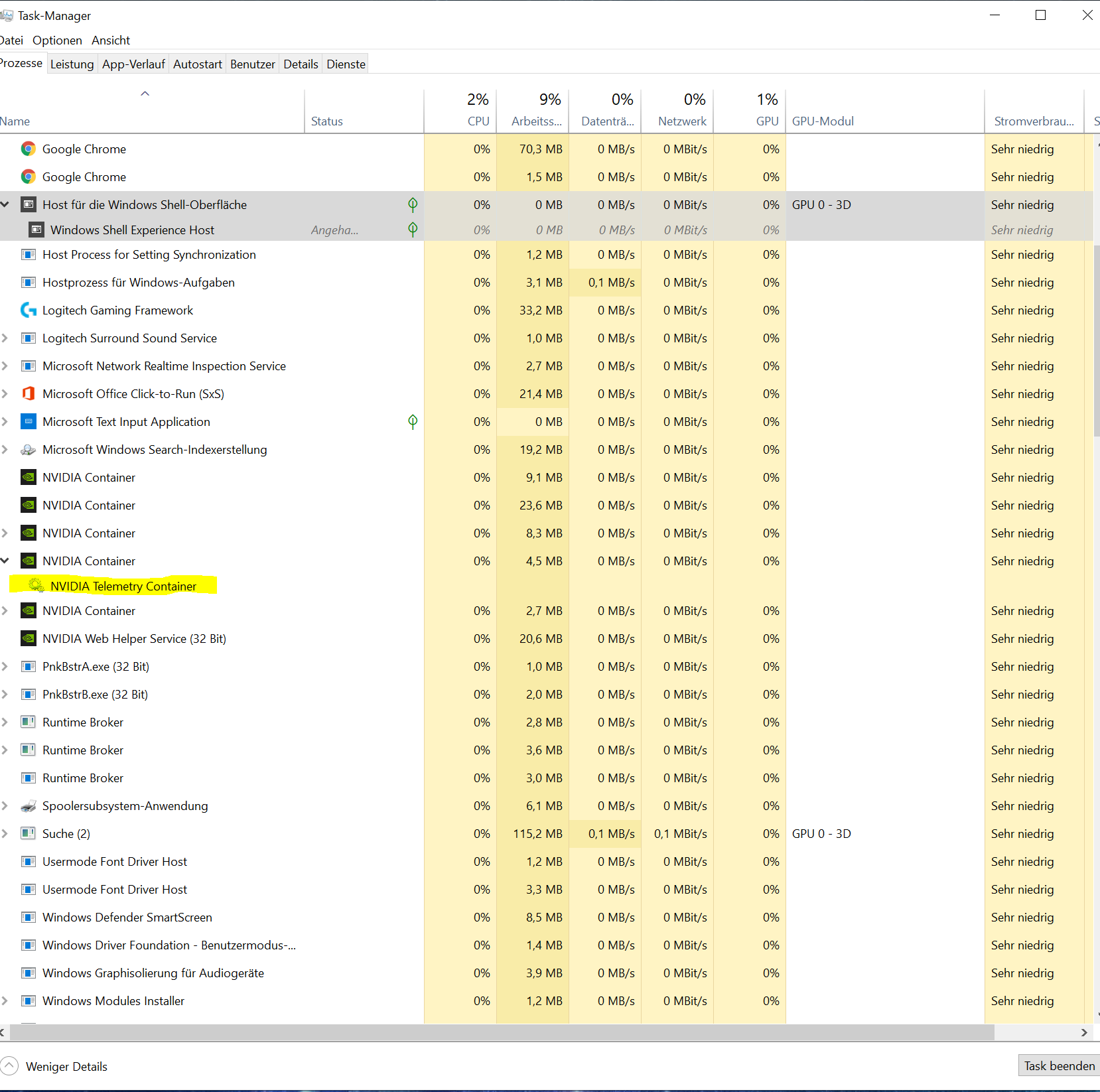This screenshot has height=1092, width=1100.
Task: Open the Dienste tab
Action: click(x=346, y=64)
